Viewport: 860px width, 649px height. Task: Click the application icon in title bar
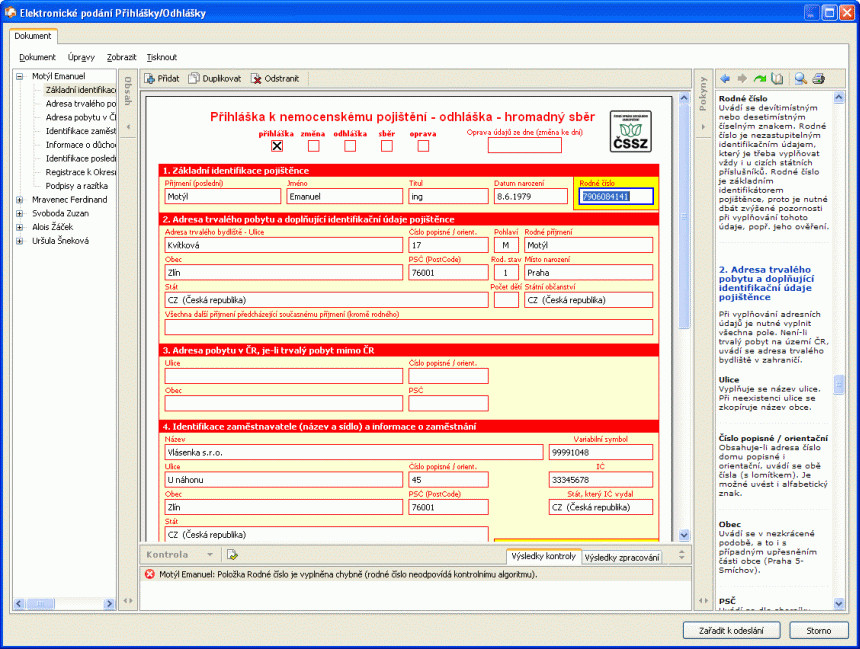coord(10,12)
